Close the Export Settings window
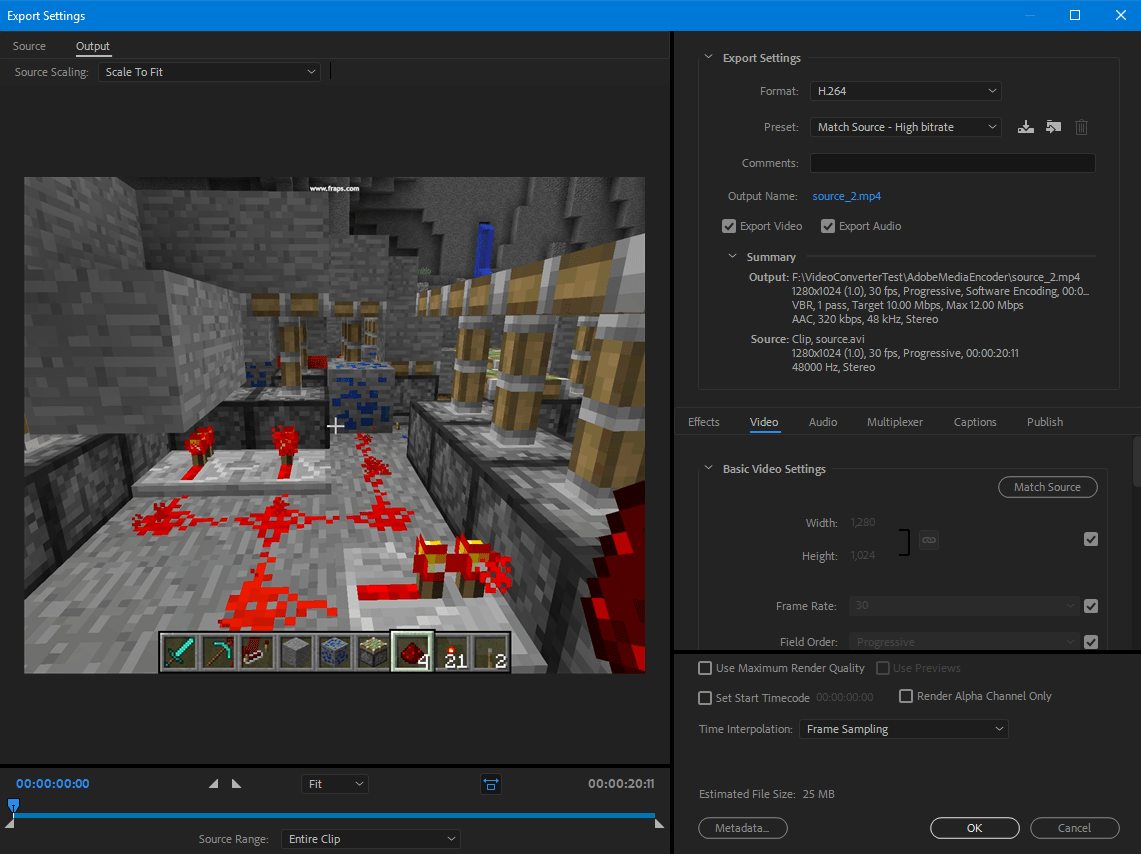The height and width of the screenshot is (854, 1141). pos(1121,15)
